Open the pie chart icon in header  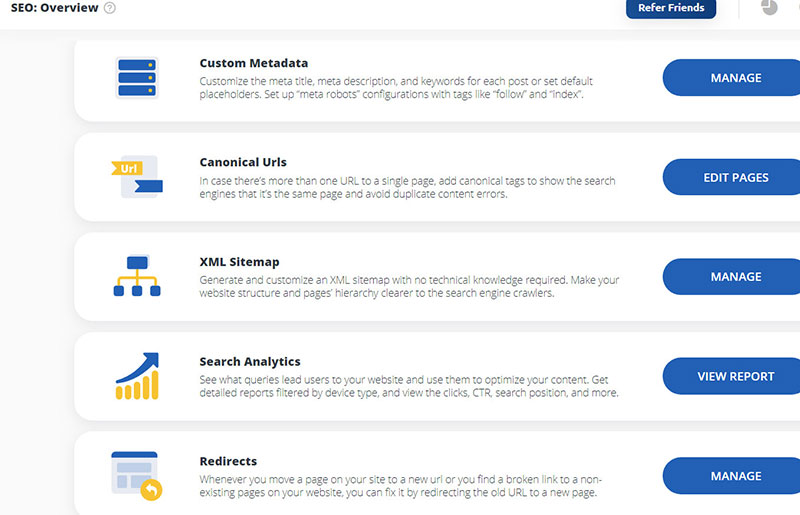[x=768, y=8]
